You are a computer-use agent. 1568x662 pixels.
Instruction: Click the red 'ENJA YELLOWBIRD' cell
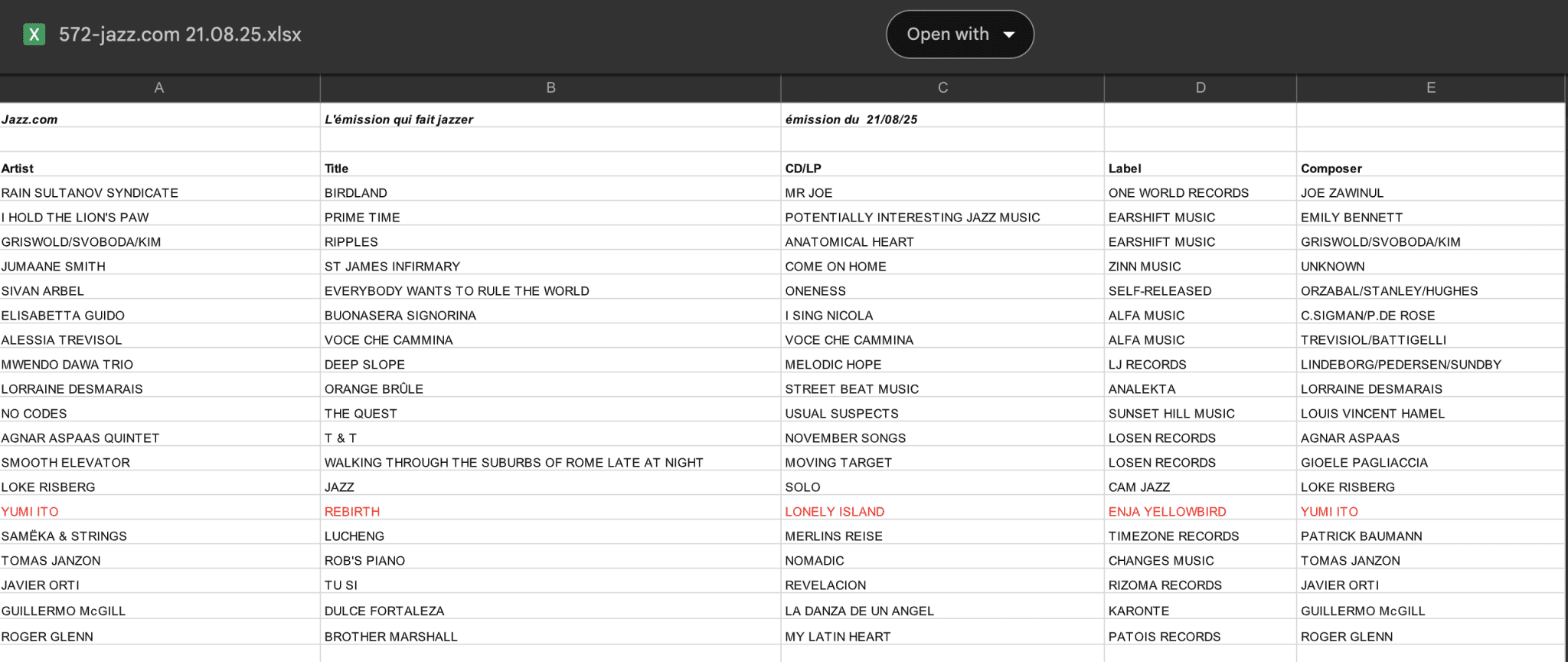(x=1200, y=508)
